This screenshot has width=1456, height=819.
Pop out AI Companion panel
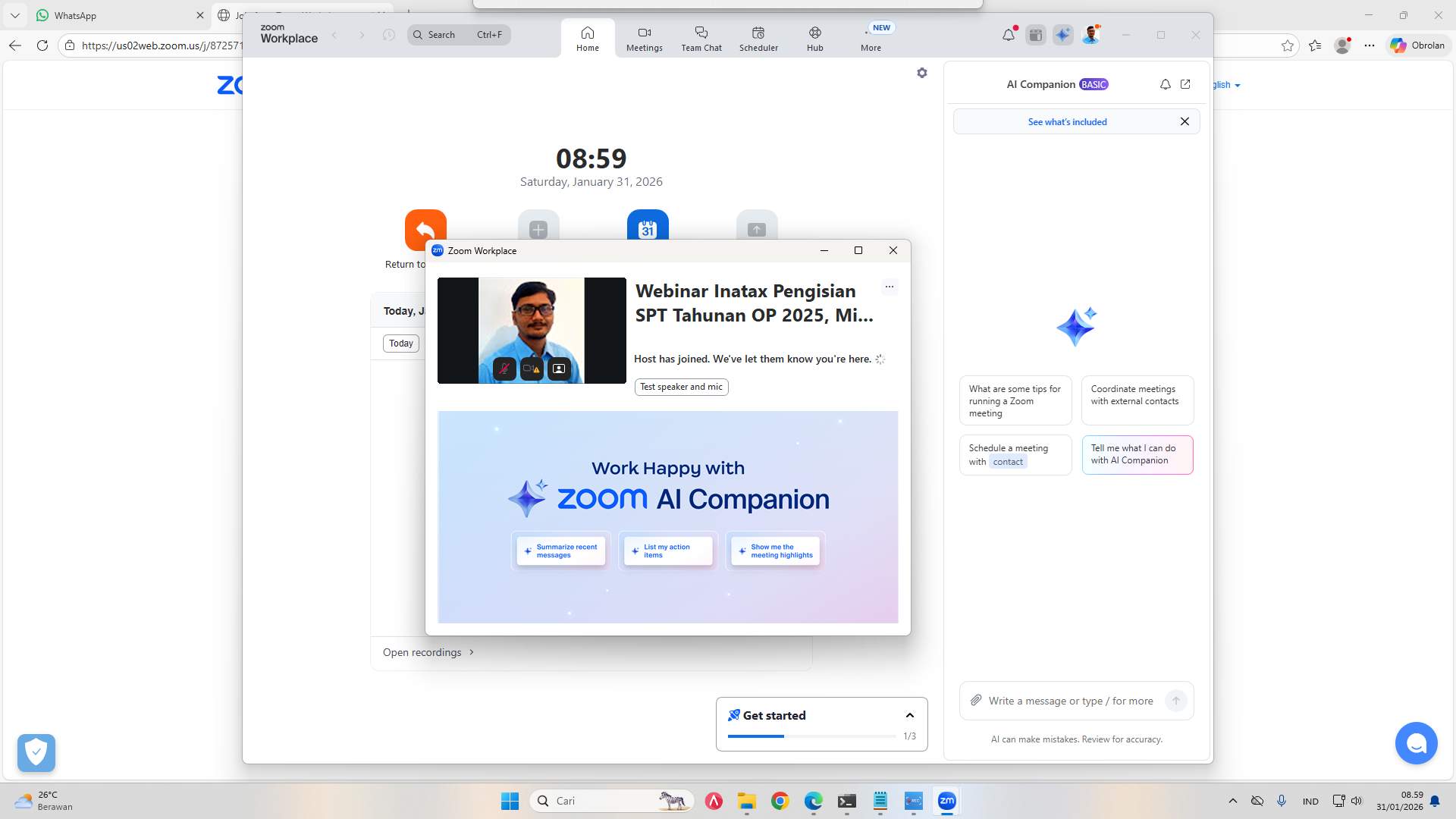(x=1185, y=84)
